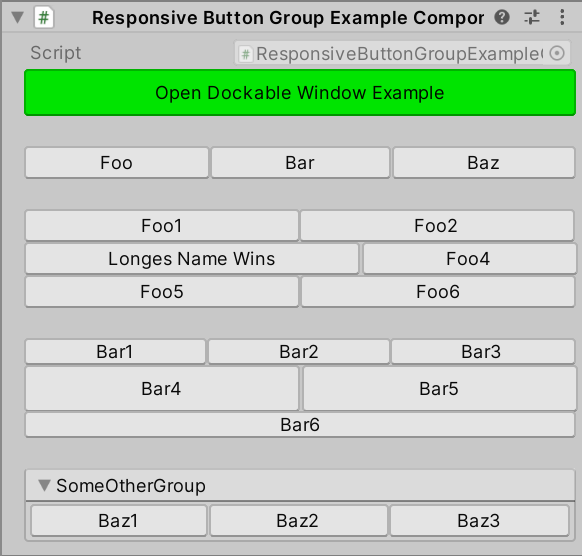Open component three-dot context menu
The image size is (582, 556).
(x=562, y=17)
